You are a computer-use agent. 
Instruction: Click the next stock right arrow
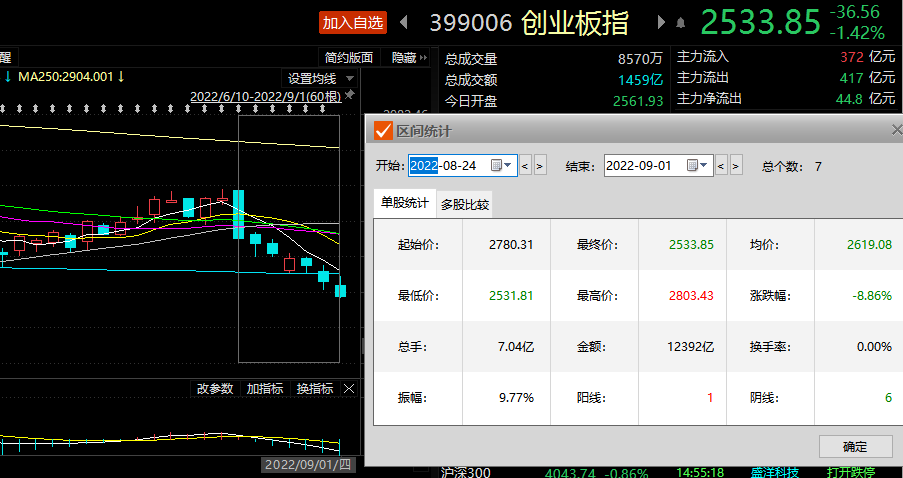661,21
